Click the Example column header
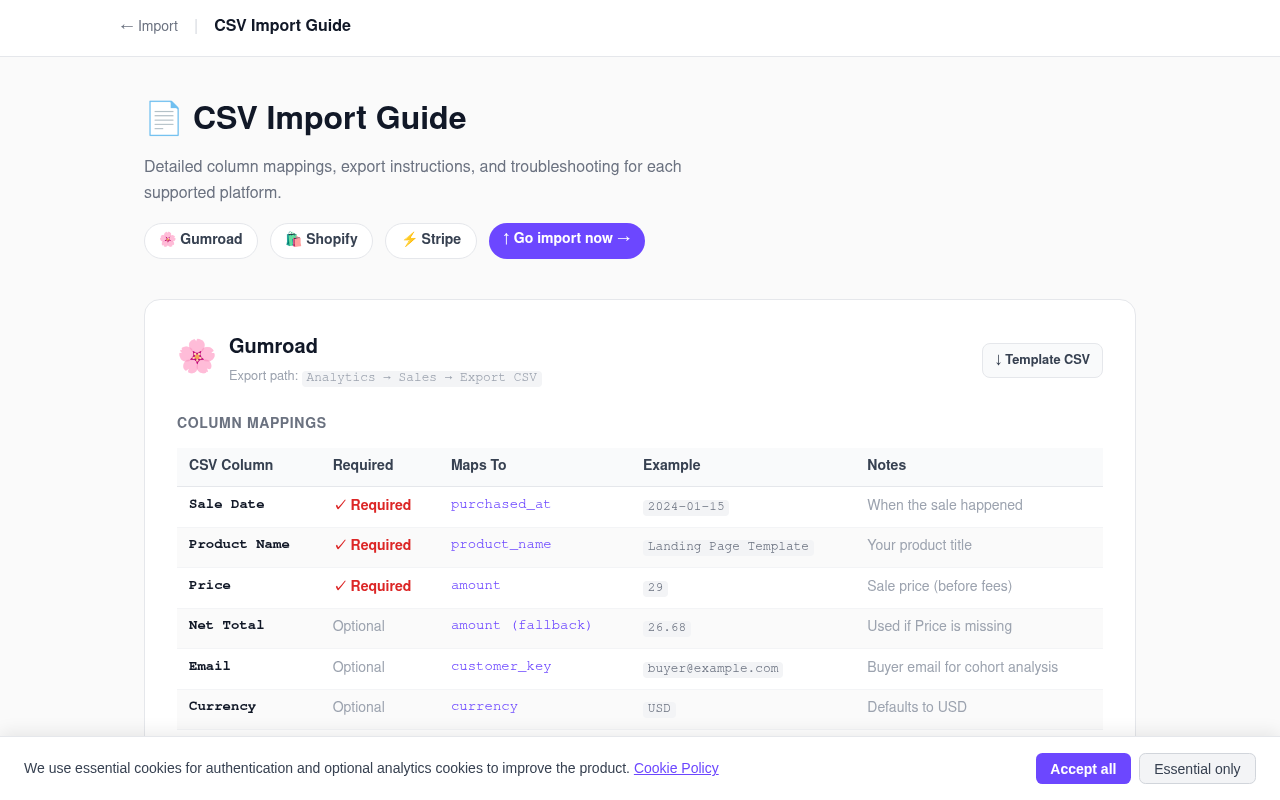This screenshot has width=1280, height=800. [672, 465]
